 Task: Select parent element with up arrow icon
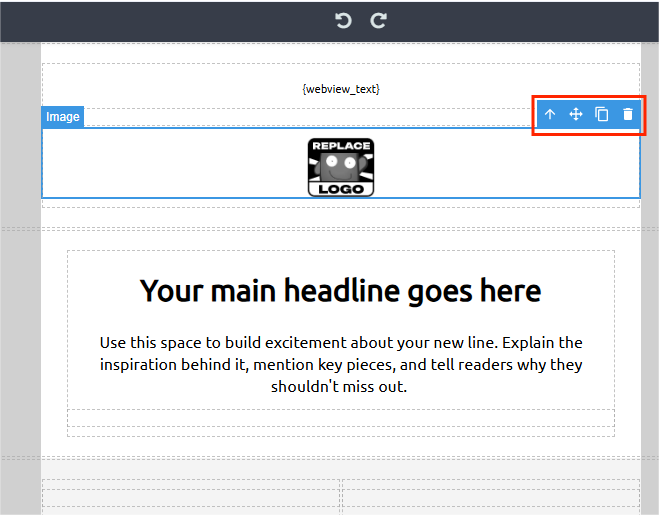pyautogui.click(x=550, y=115)
